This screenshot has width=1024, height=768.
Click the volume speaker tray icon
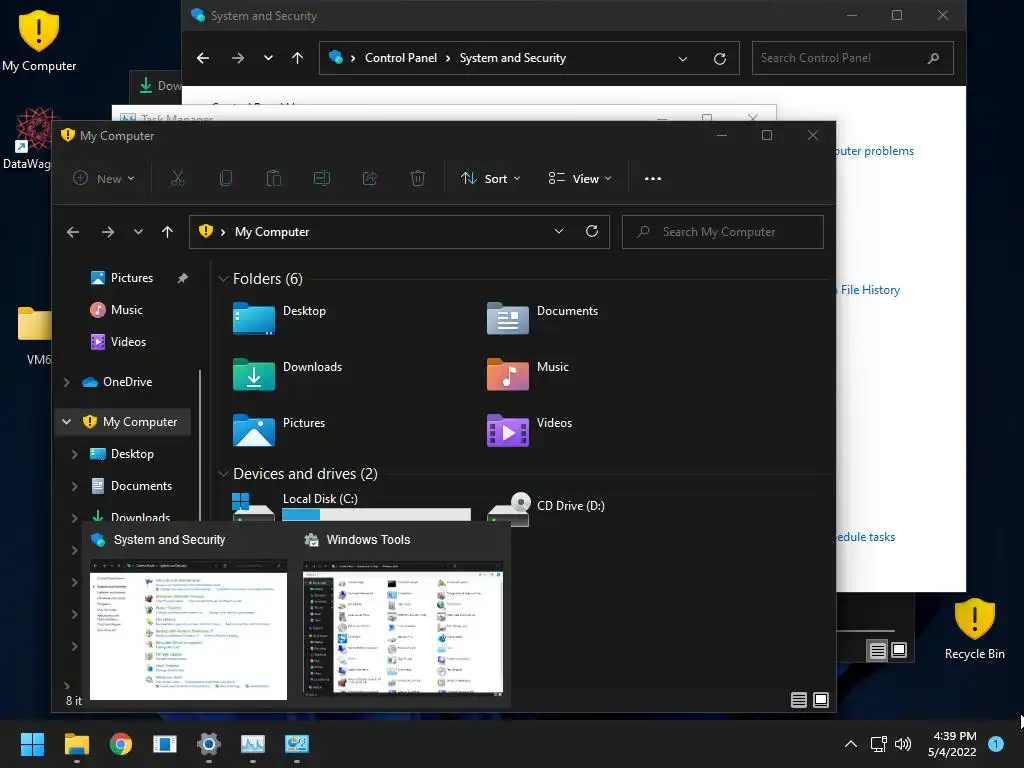click(903, 744)
